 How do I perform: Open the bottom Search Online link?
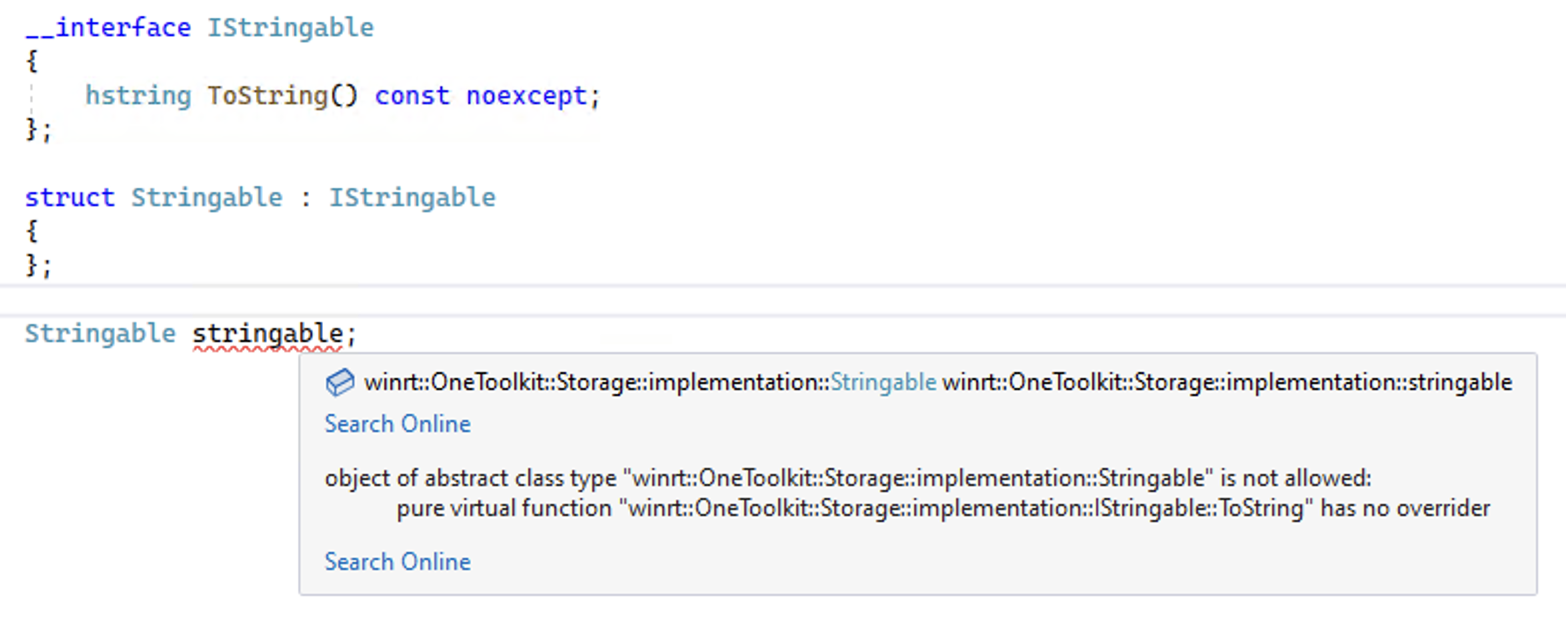point(397,561)
